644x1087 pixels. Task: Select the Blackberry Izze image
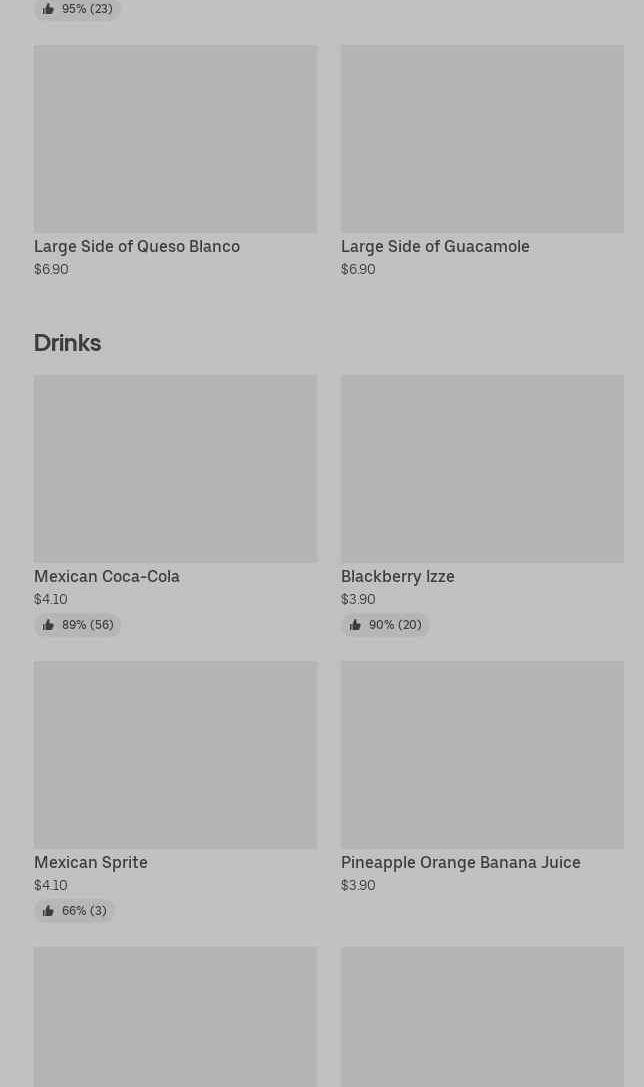pos(482,469)
